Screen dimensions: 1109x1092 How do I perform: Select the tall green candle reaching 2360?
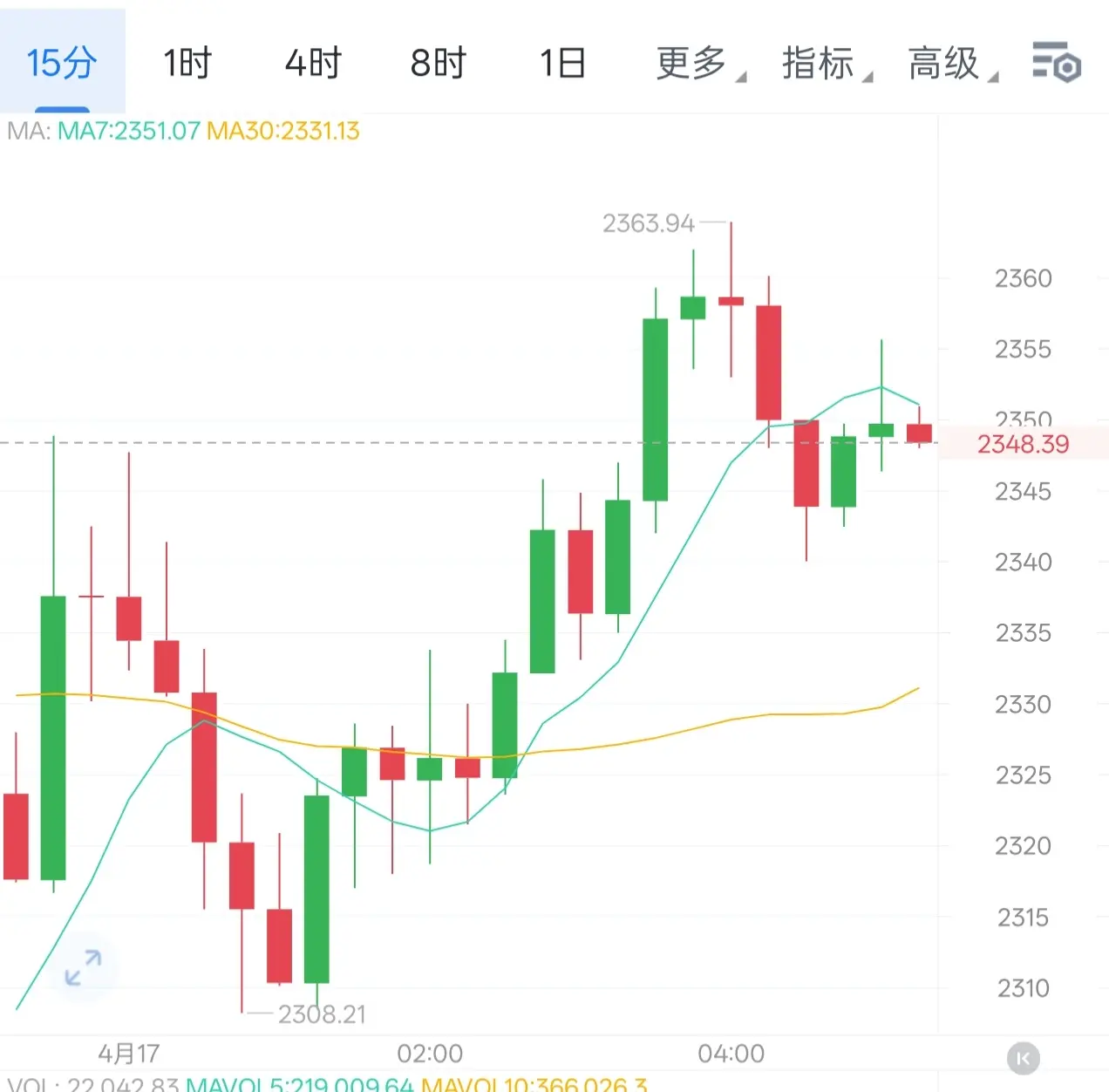656,410
